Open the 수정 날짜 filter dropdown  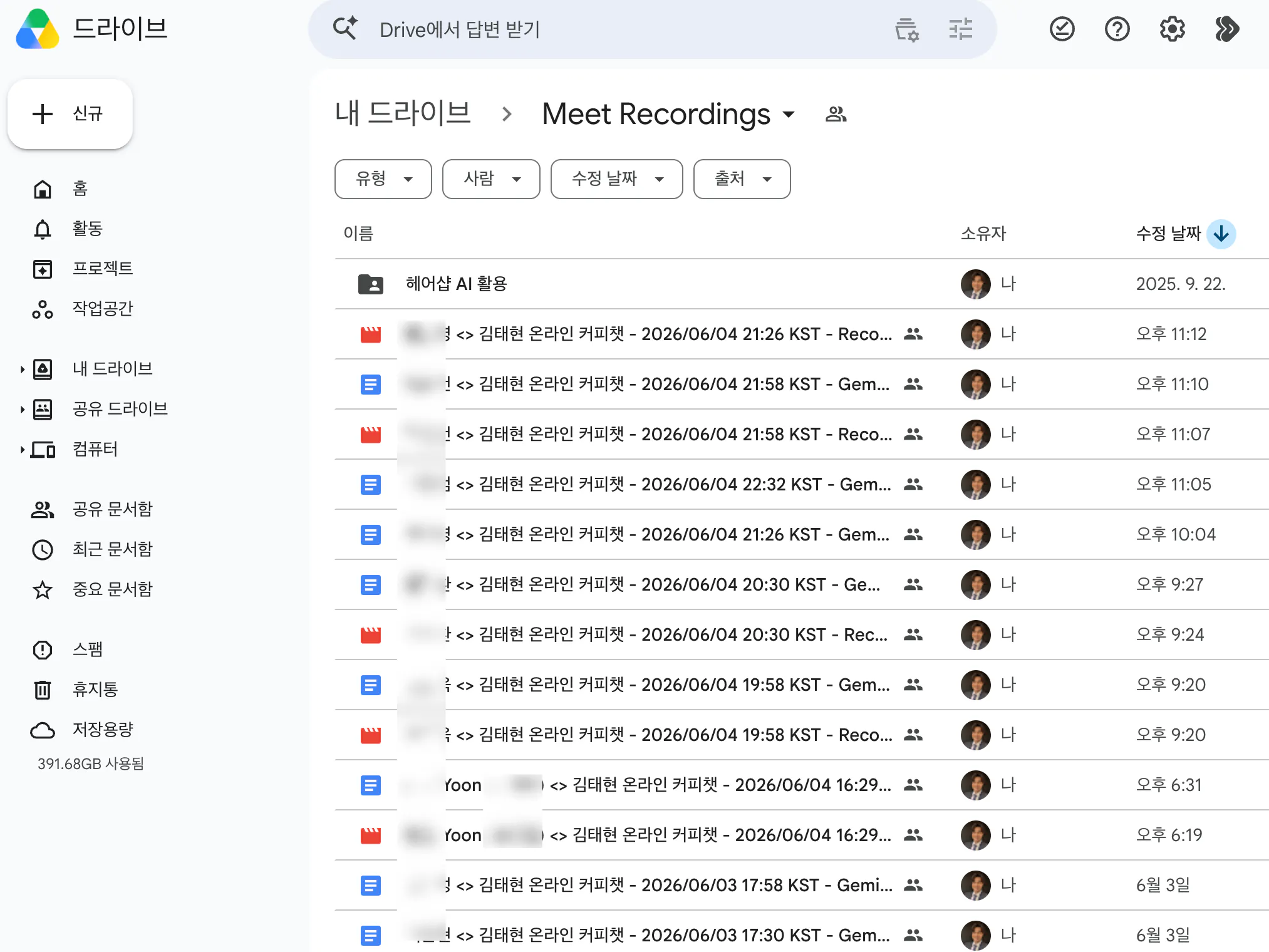[617, 179]
